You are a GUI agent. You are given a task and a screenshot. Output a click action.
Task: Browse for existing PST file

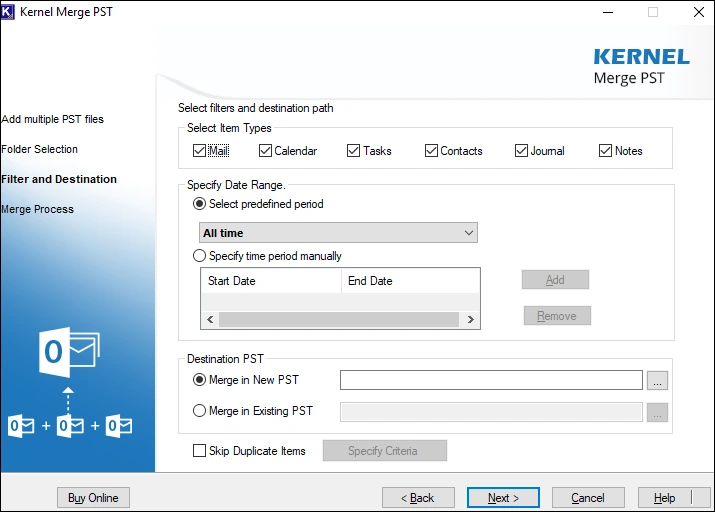click(x=657, y=413)
